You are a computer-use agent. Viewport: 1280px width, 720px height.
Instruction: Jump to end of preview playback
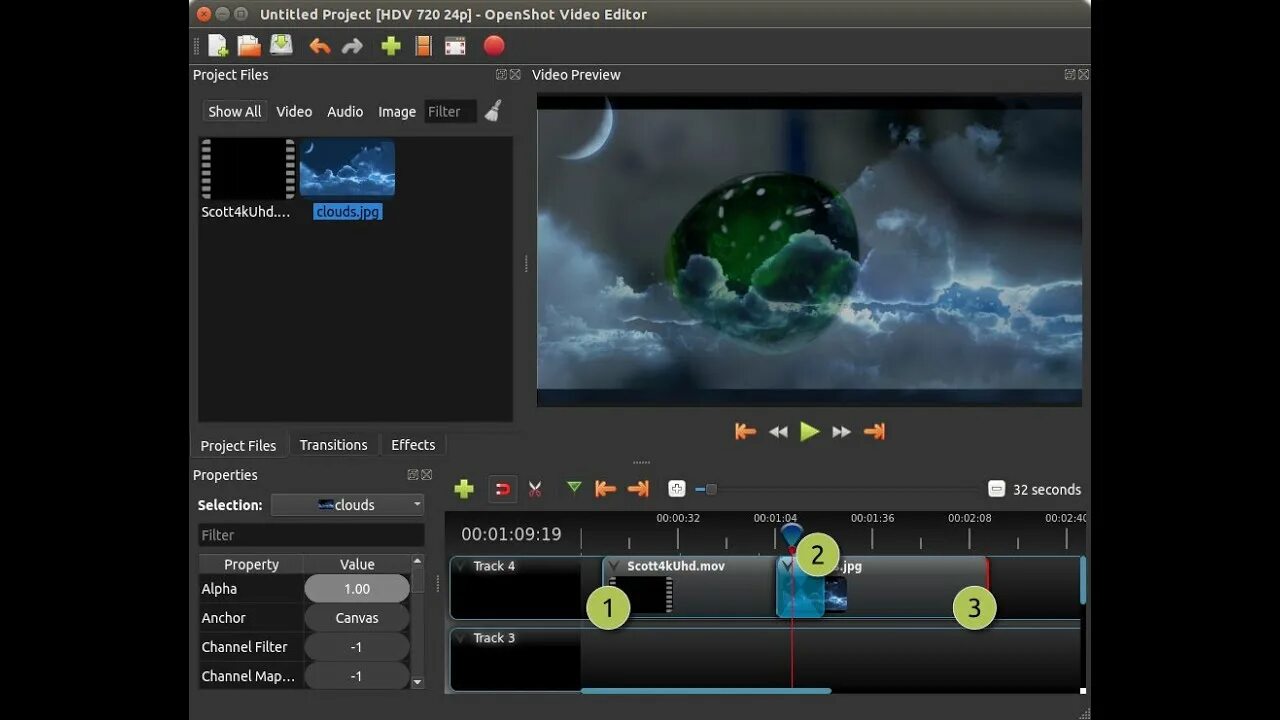(x=874, y=432)
